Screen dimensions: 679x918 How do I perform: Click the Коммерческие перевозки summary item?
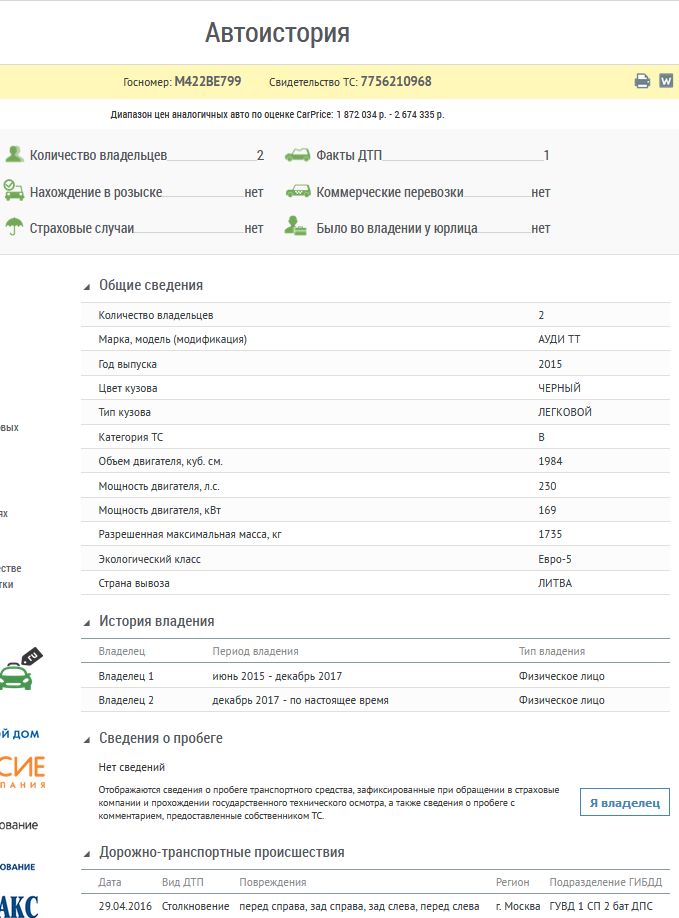click(418, 192)
